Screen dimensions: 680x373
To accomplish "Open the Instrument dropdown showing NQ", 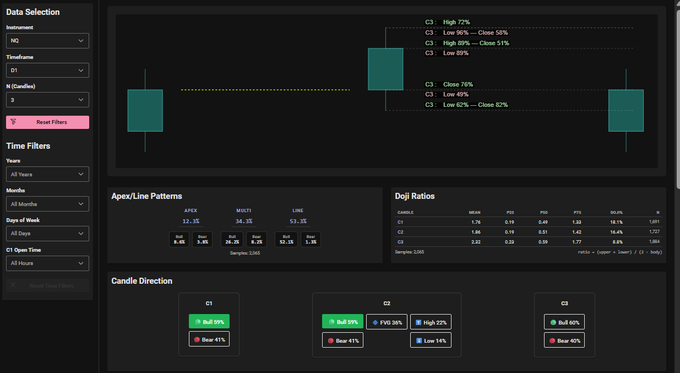I will coord(47,41).
